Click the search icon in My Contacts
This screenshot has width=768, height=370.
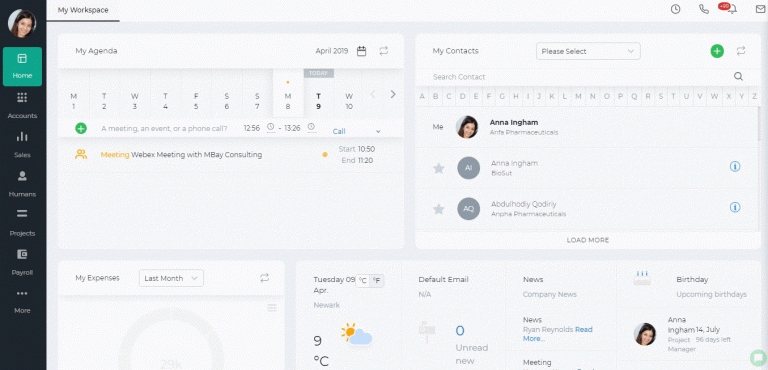(738, 76)
